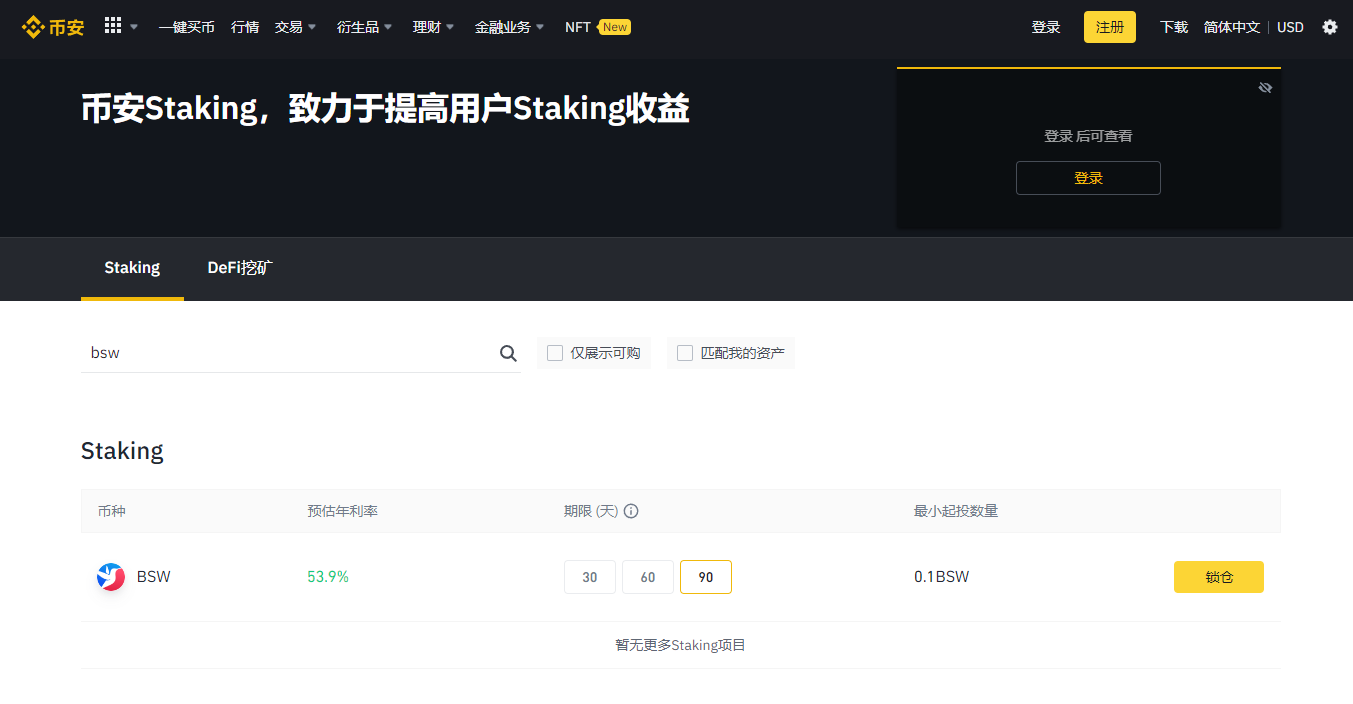Expand the 金融业务 dropdown menu
The image size is (1353, 704).
tap(510, 27)
